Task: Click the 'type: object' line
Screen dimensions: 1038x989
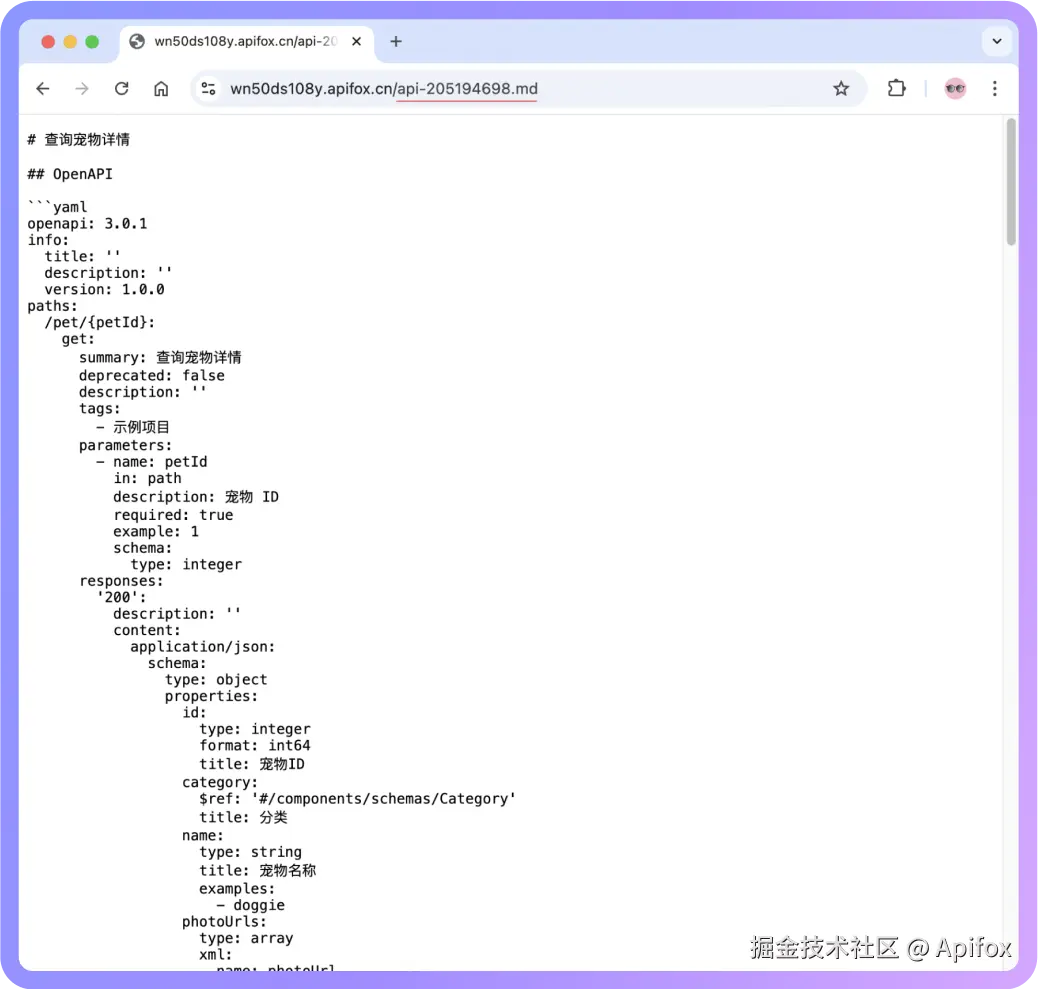Action: coord(216,679)
